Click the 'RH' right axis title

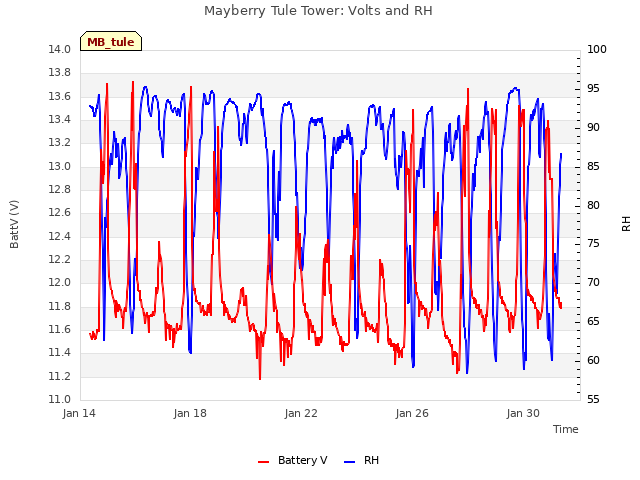click(x=626, y=224)
